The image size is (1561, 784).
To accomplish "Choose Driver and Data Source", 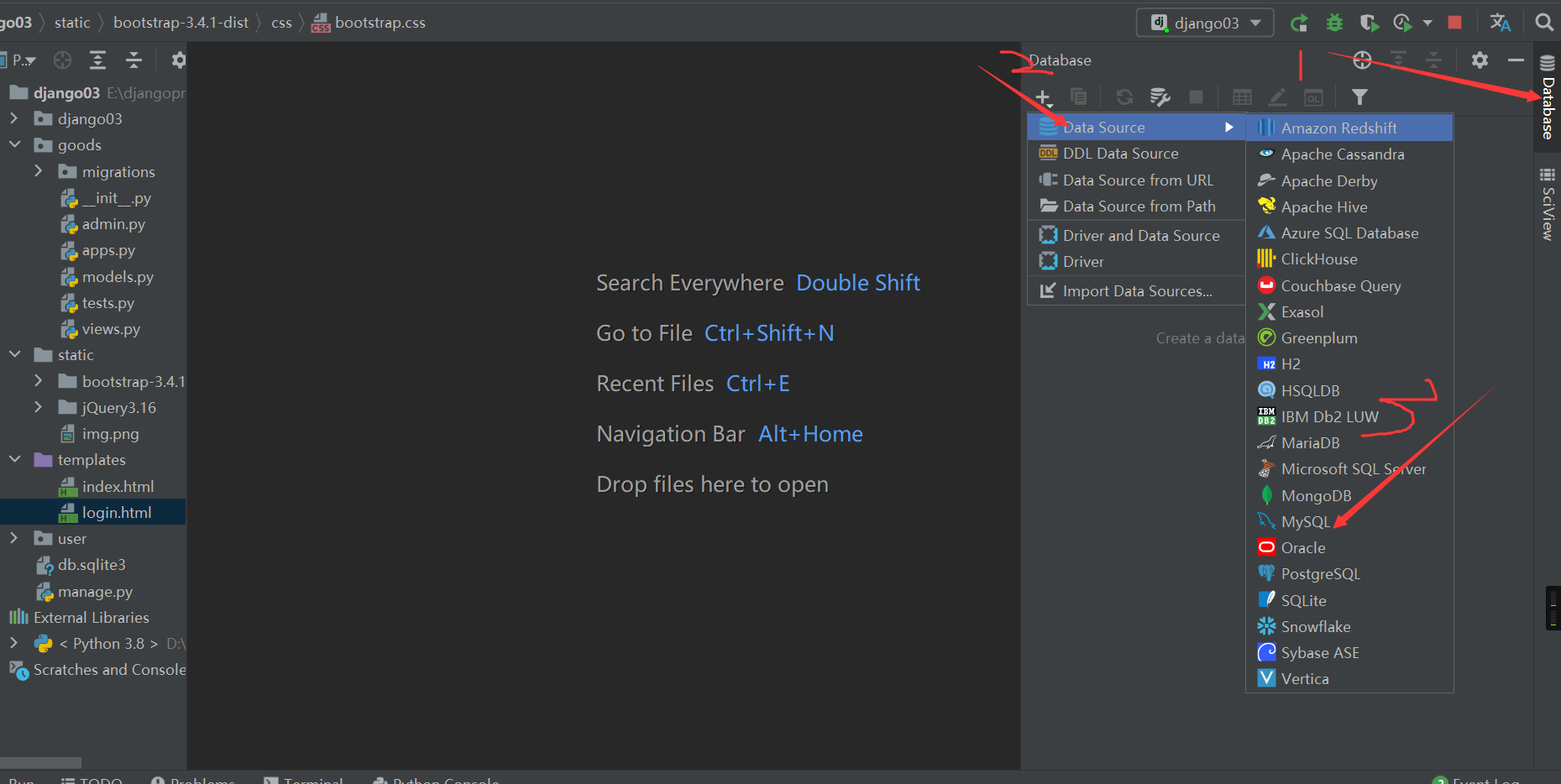I will 1136,235.
